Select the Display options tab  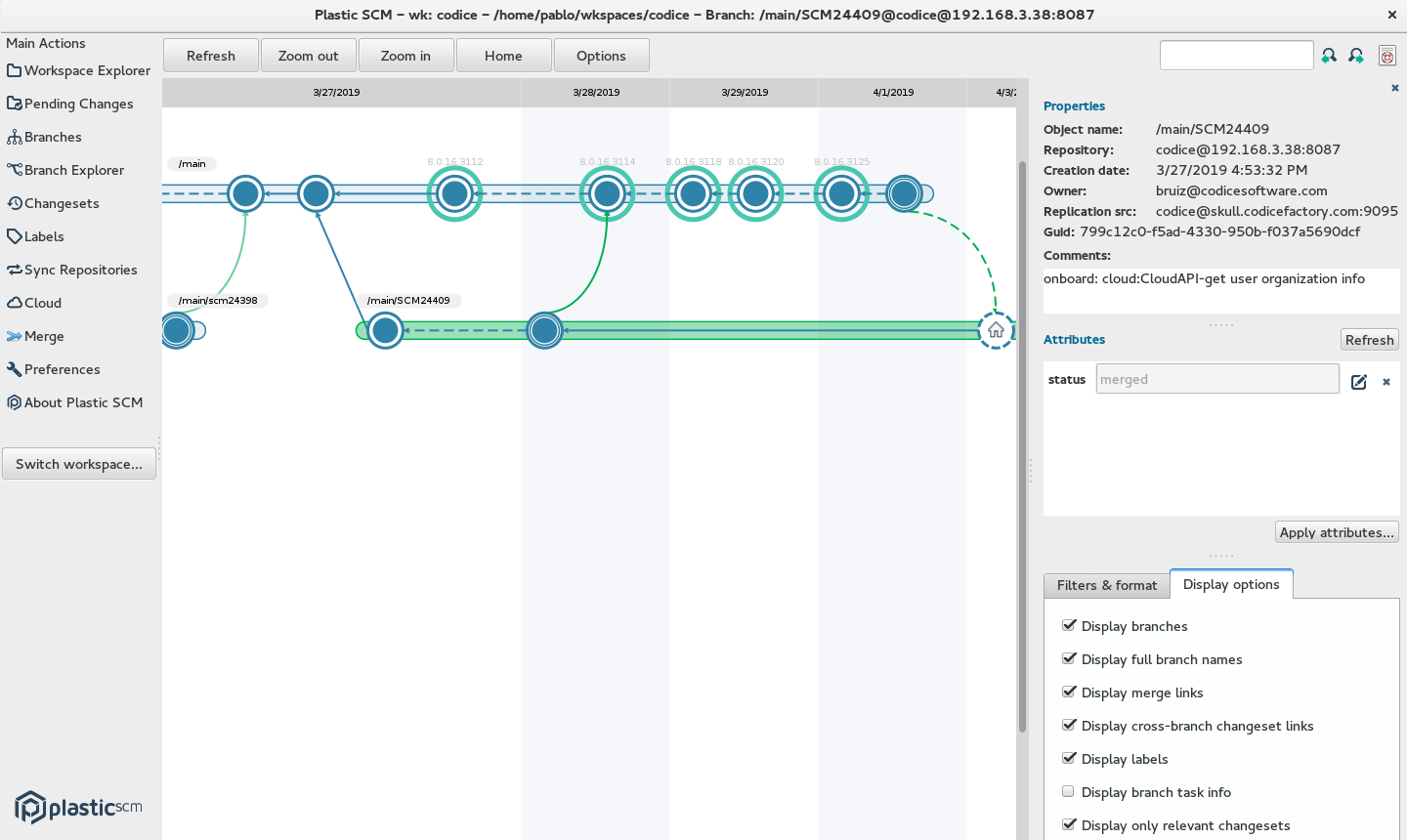pyautogui.click(x=1231, y=583)
